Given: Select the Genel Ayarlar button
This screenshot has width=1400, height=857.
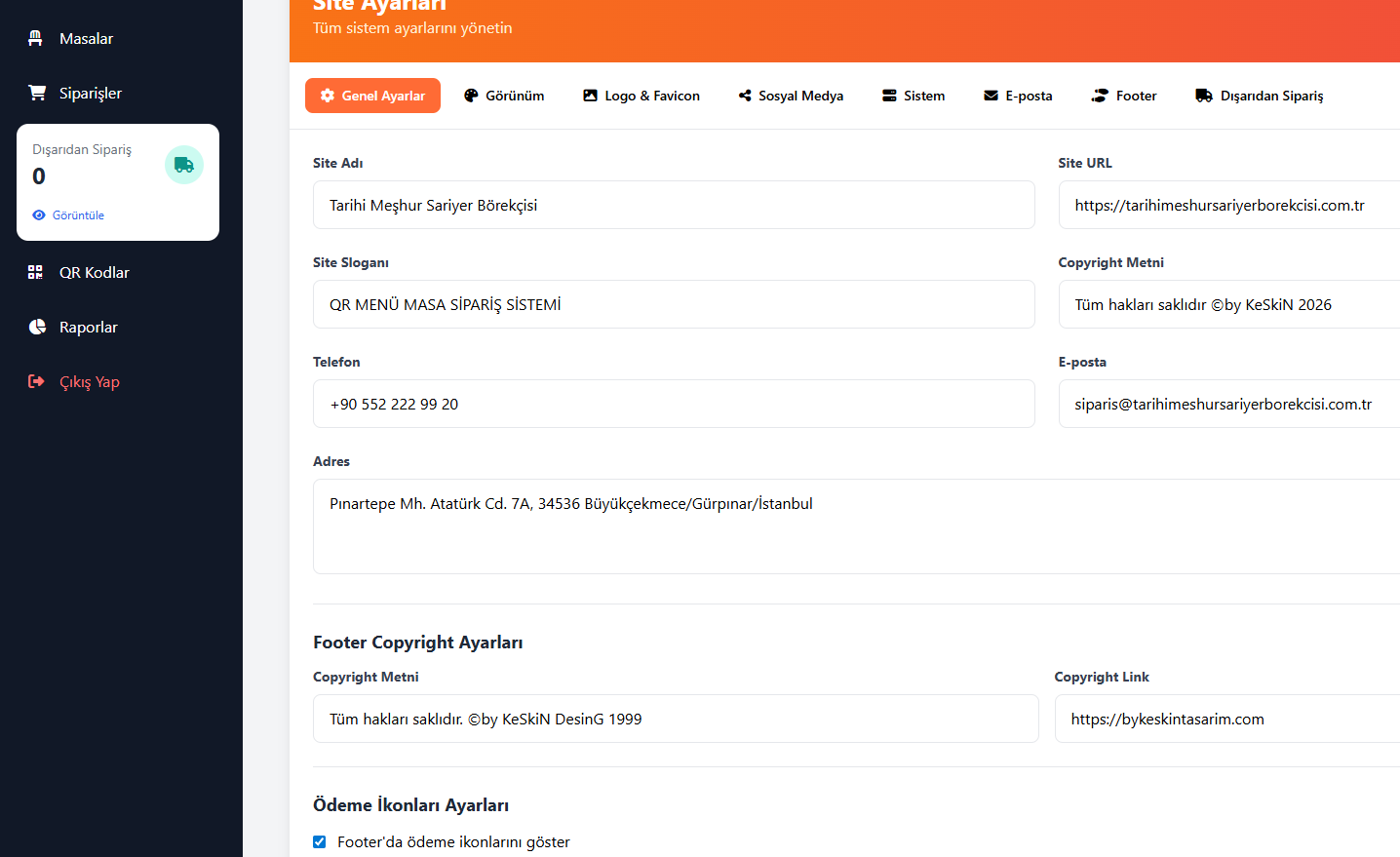Looking at the screenshot, I should pos(372,96).
